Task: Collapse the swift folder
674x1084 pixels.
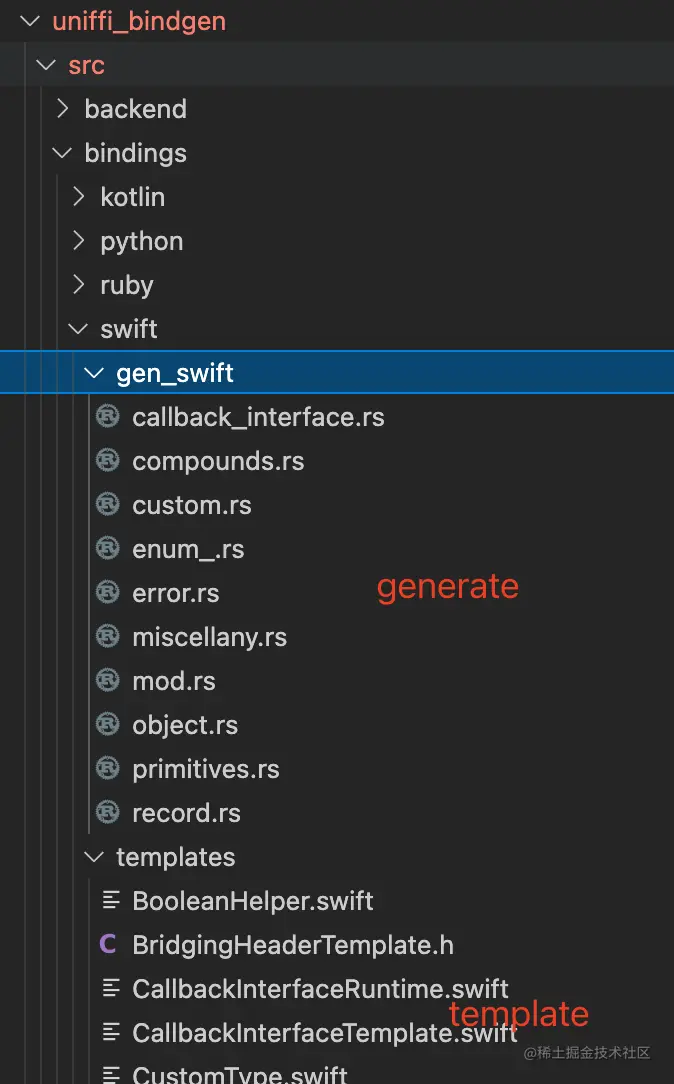Action: point(79,329)
